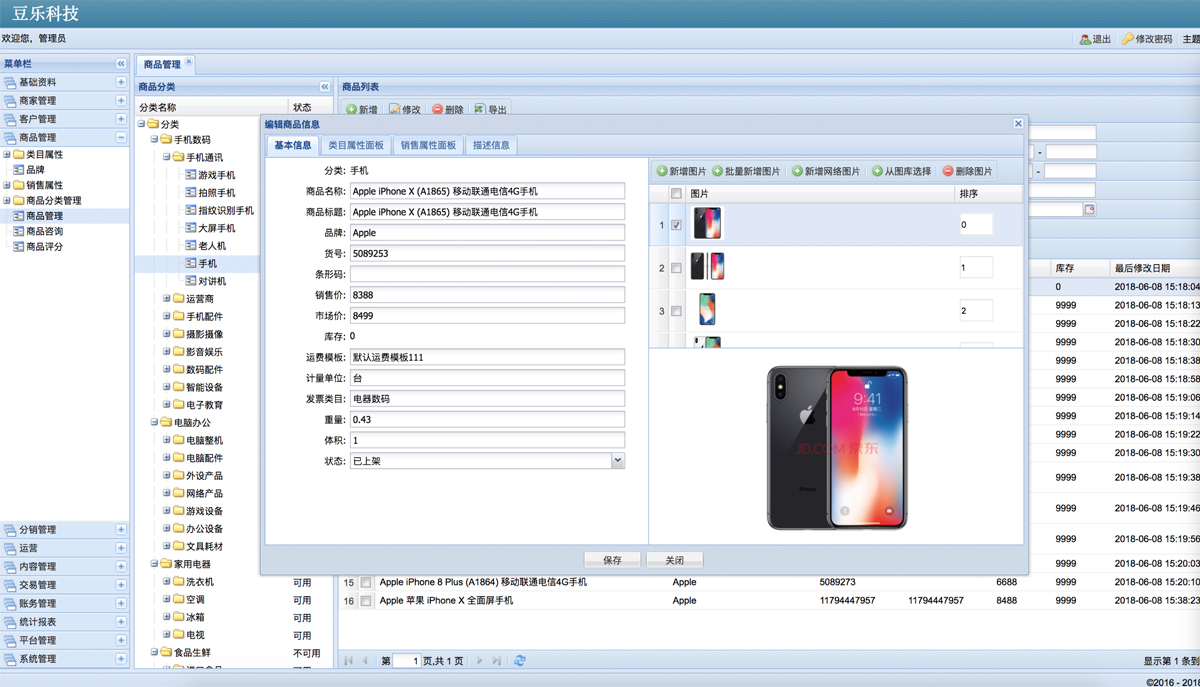Click the 批量新增图片 batch add icon
This screenshot has height=687, width=1200.
pos(718,171)
